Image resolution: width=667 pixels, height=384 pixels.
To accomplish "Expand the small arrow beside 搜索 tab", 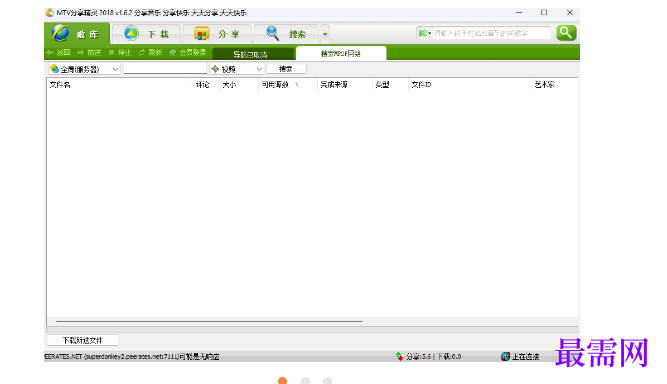I will click(x=325, y=34).
